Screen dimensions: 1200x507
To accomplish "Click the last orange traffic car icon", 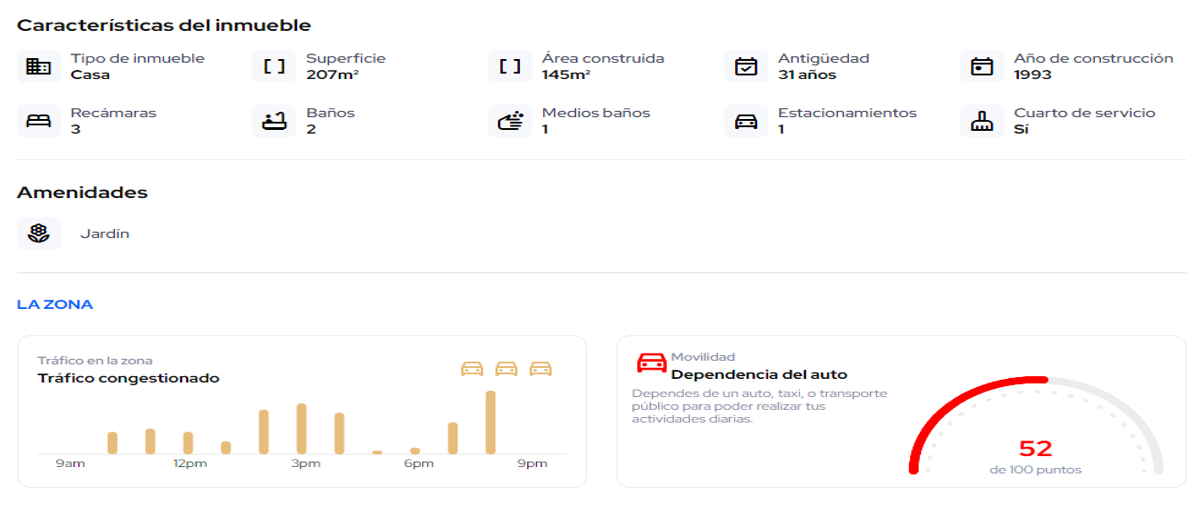I will click(x=541, y=369).
